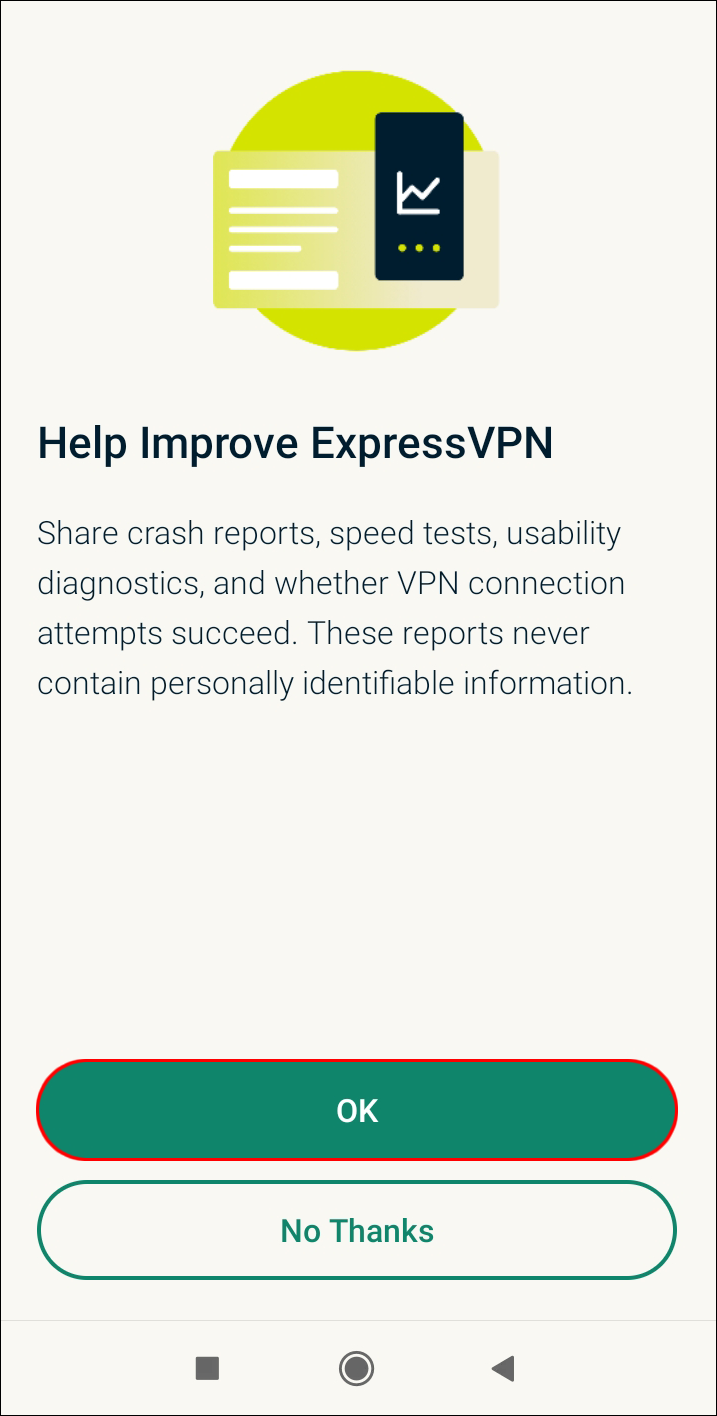Tap the bottom white bar in form card

pyautogui.click(x=283, y=280)
